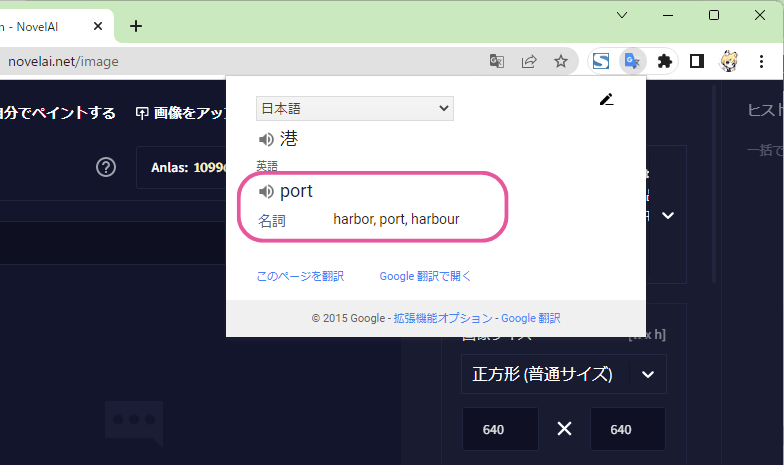Click the first 640 size field

click(x=500, y=429)
